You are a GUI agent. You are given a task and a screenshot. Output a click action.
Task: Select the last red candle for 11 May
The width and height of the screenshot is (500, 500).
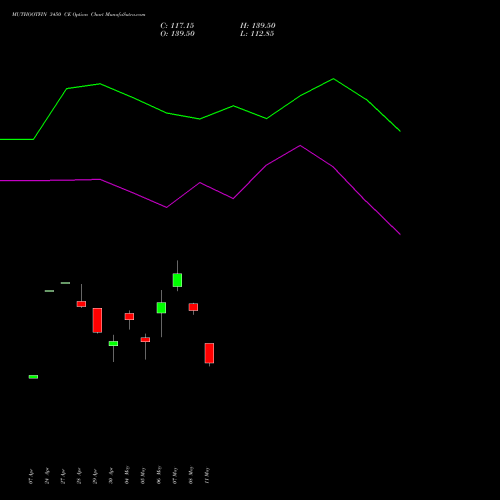pos(209,353)
